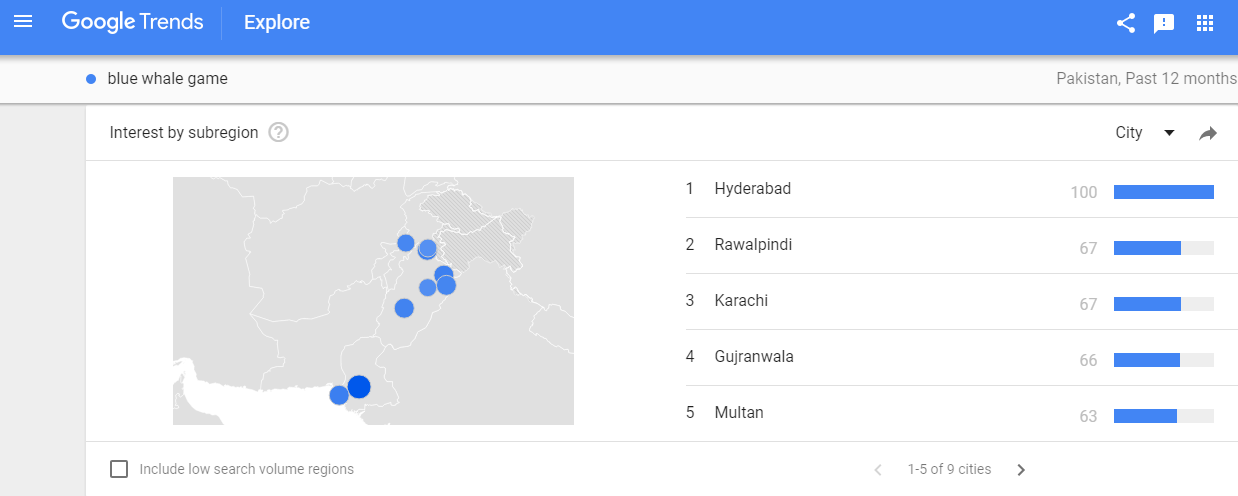Viewport: 1238px width, 496px height.
Task: Share the subregion widget via arrow icon
Action: coord(1208,133)
